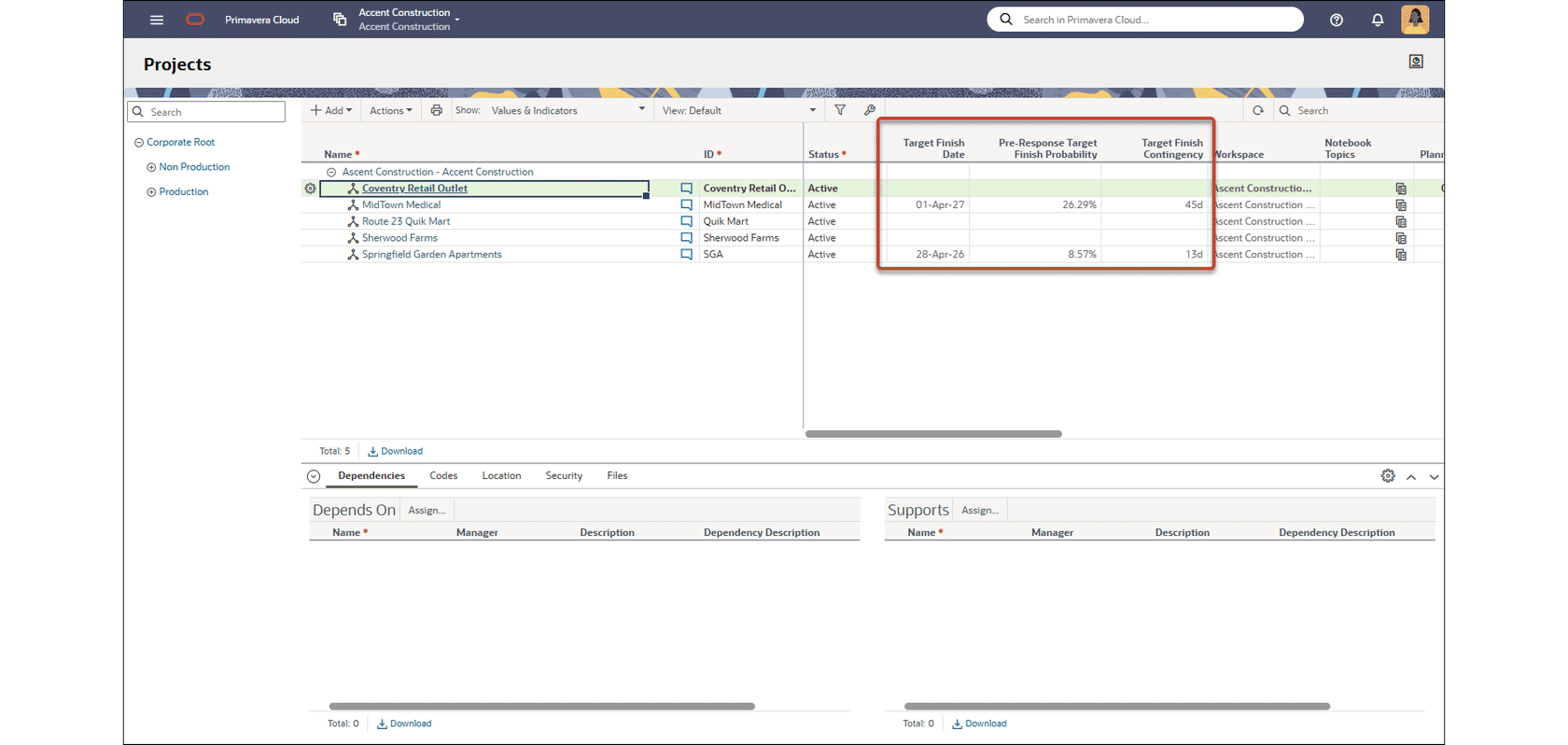Screen dimensions: 1568x745
Task: Switch to the Security tab
Action: coord(564,476)
